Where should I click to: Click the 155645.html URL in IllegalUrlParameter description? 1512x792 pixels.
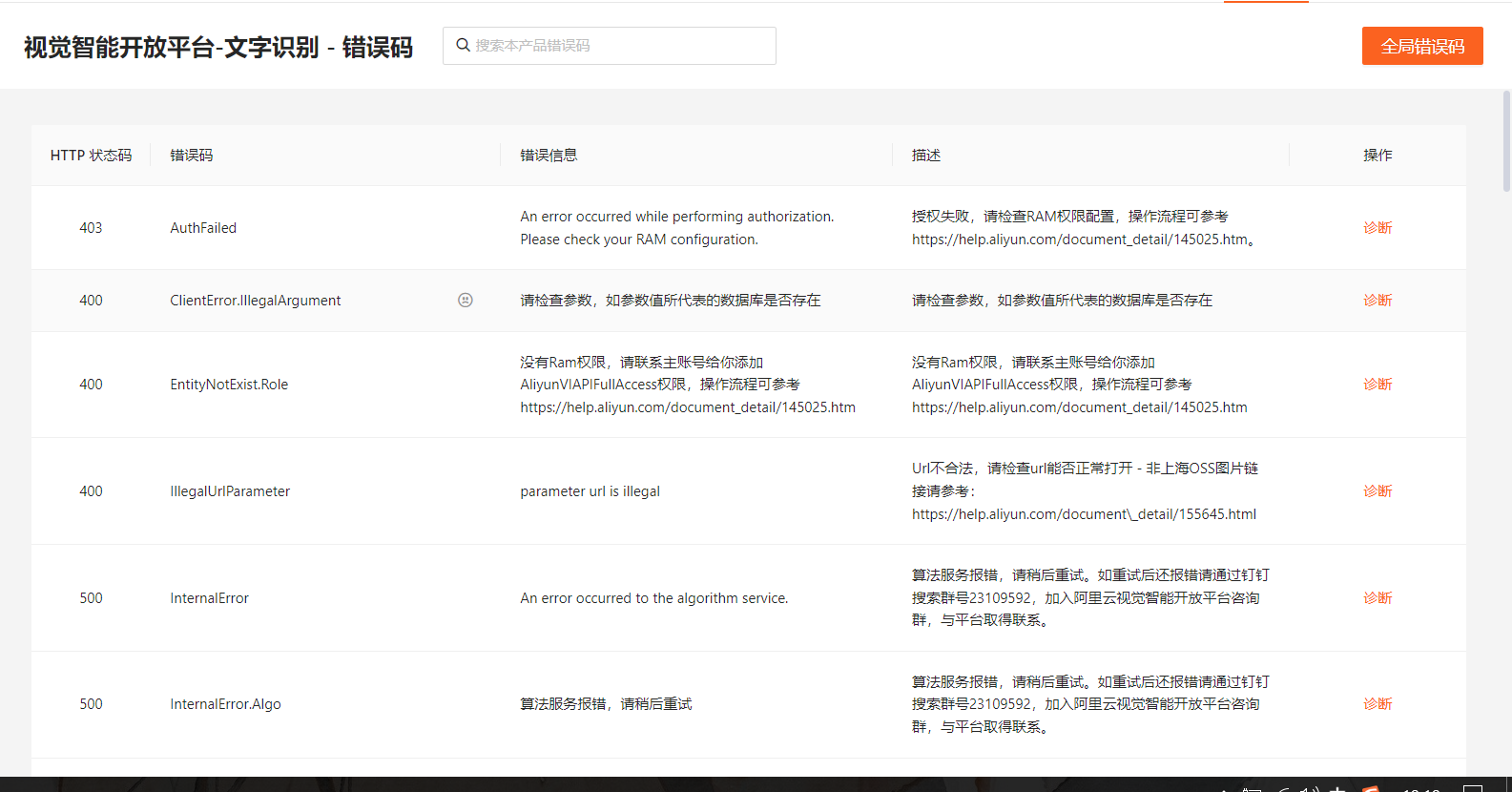pos(1084,514)
